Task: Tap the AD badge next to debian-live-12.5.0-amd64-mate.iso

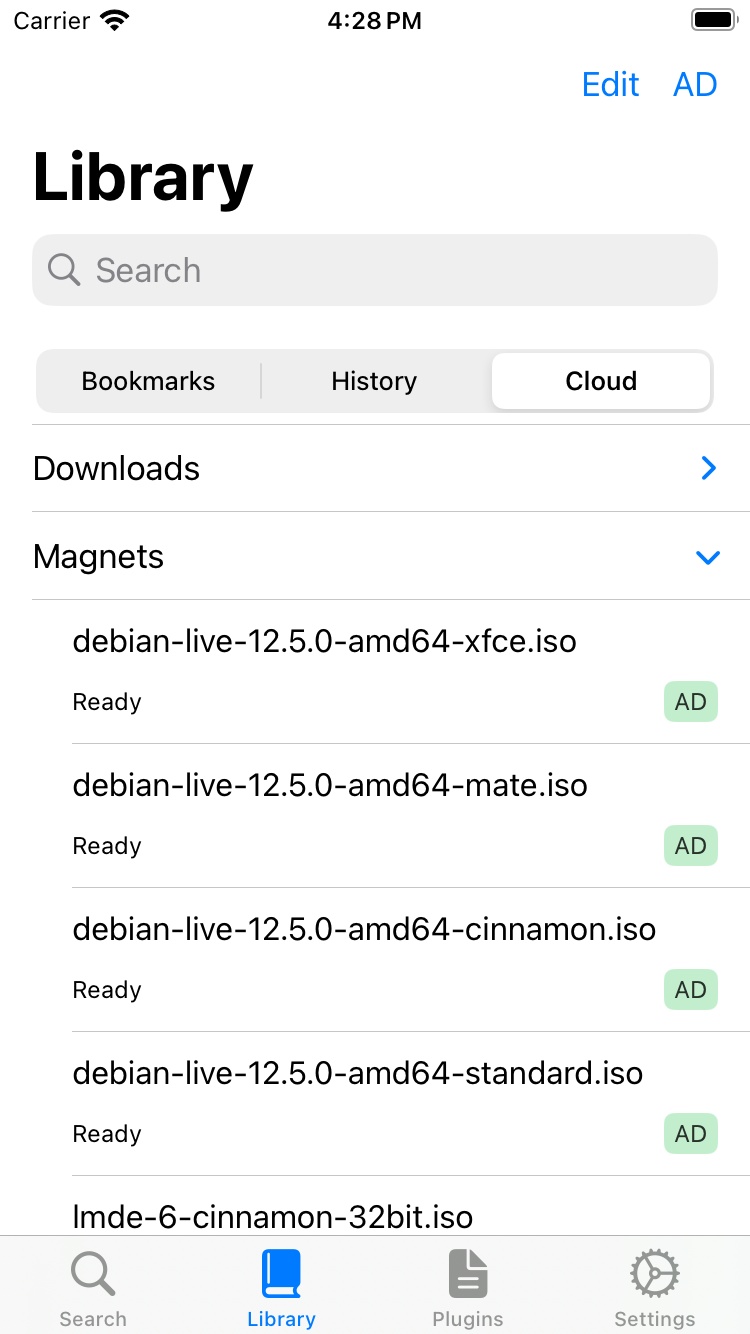Action: [x=691, y=845]
